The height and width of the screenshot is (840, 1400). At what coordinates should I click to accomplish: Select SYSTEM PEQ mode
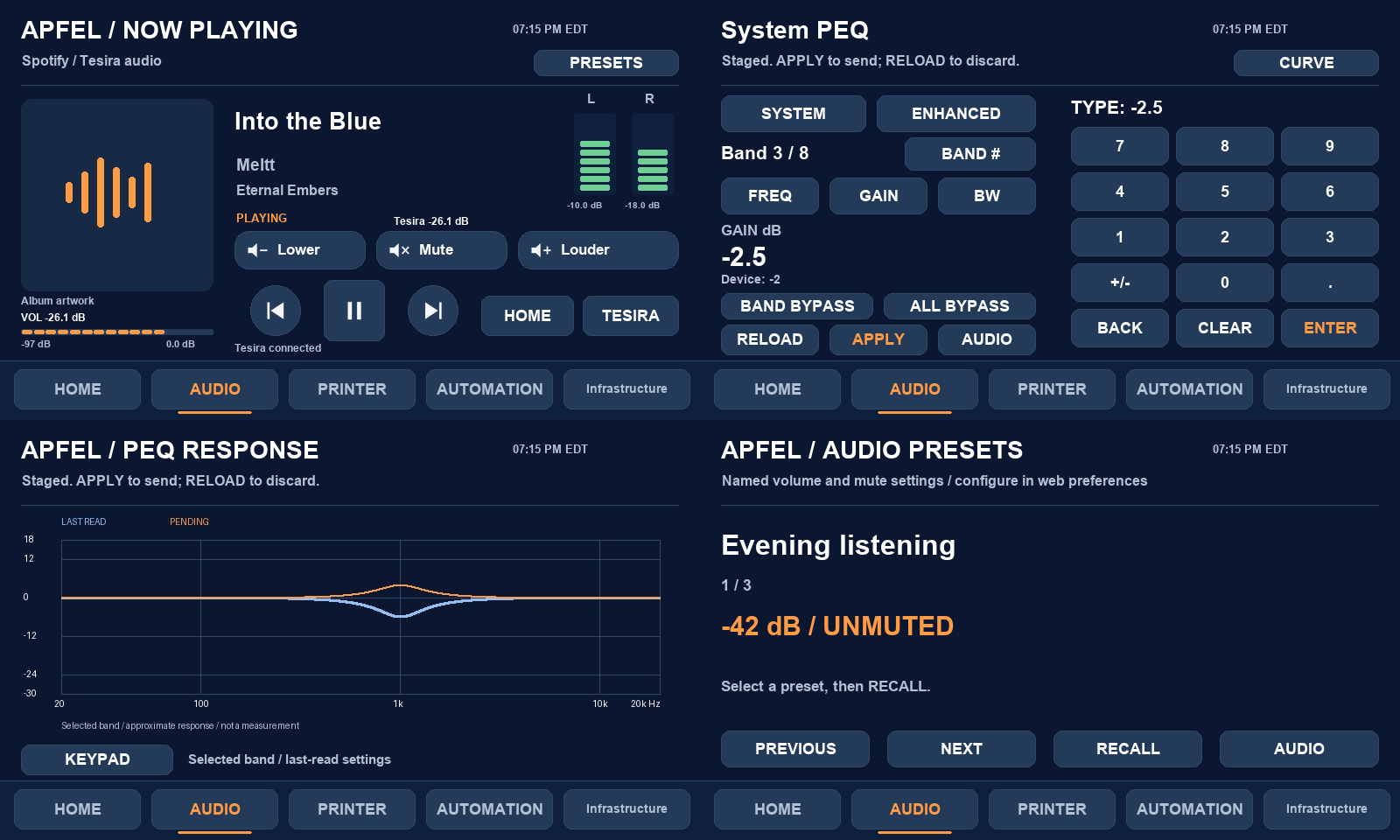point(794,114)
